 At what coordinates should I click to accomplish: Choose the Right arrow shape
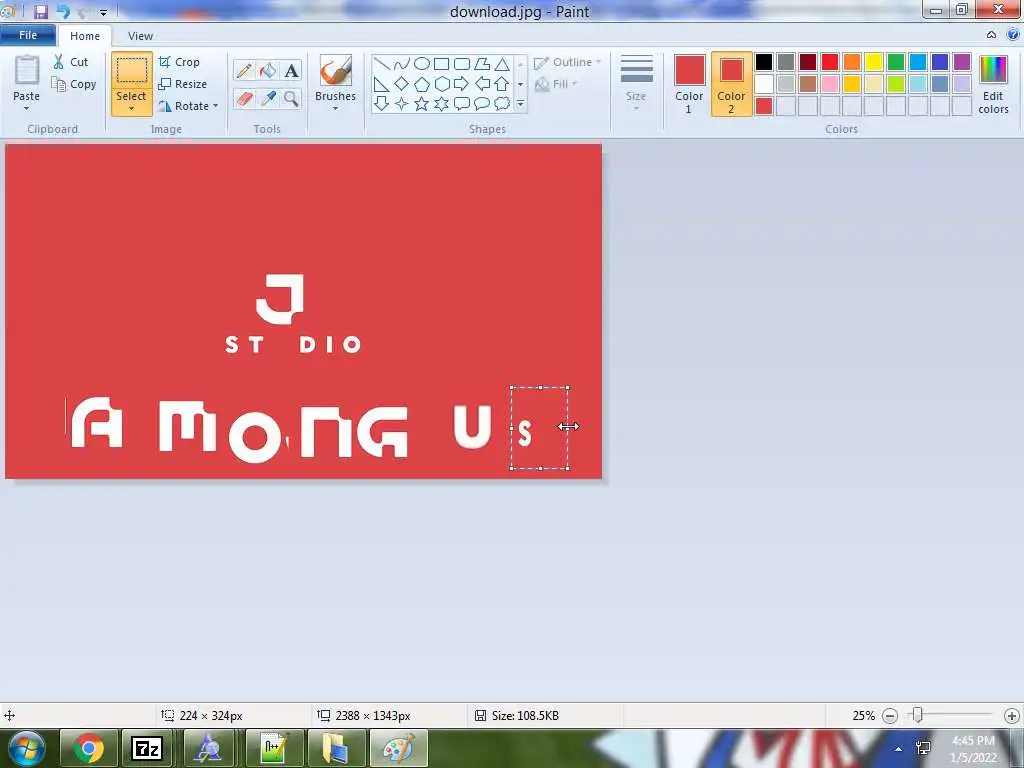pos(462,84)
